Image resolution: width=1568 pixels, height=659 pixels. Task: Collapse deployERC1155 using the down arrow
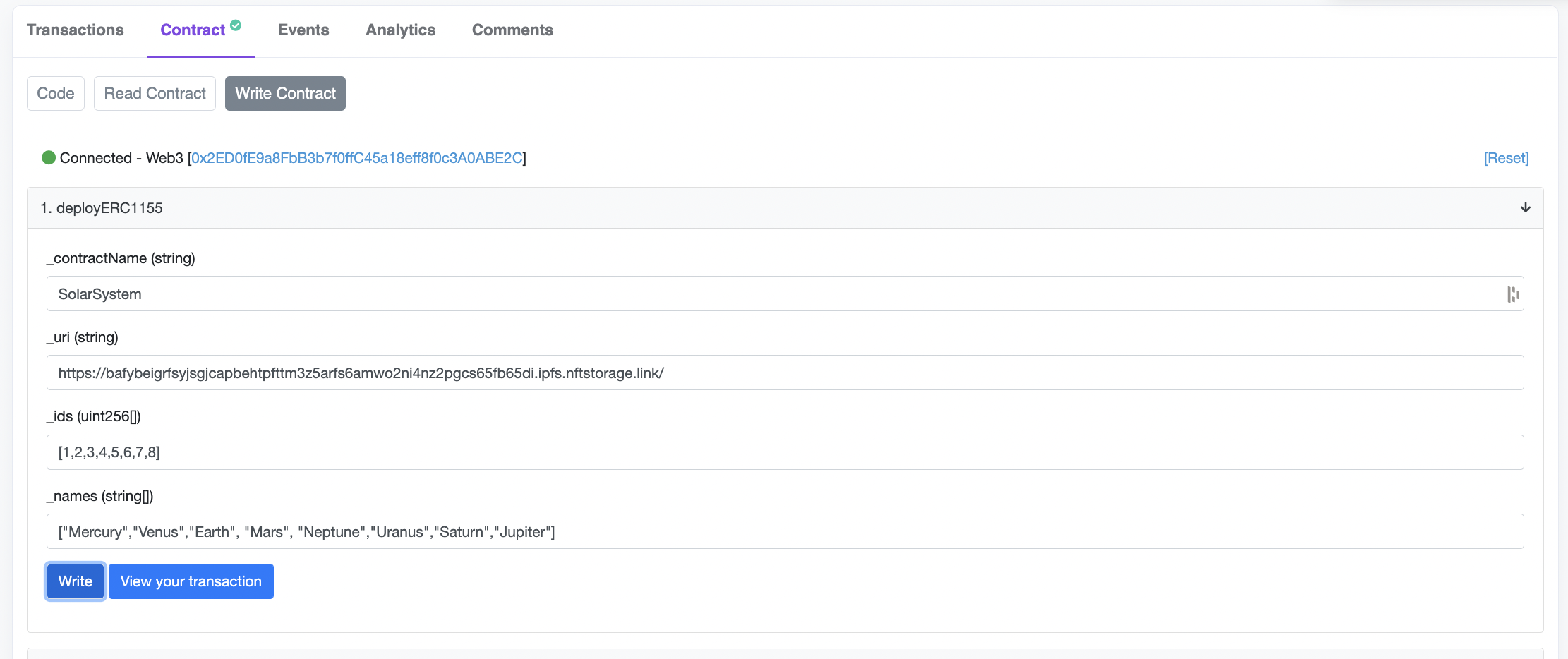[1525, 207]
